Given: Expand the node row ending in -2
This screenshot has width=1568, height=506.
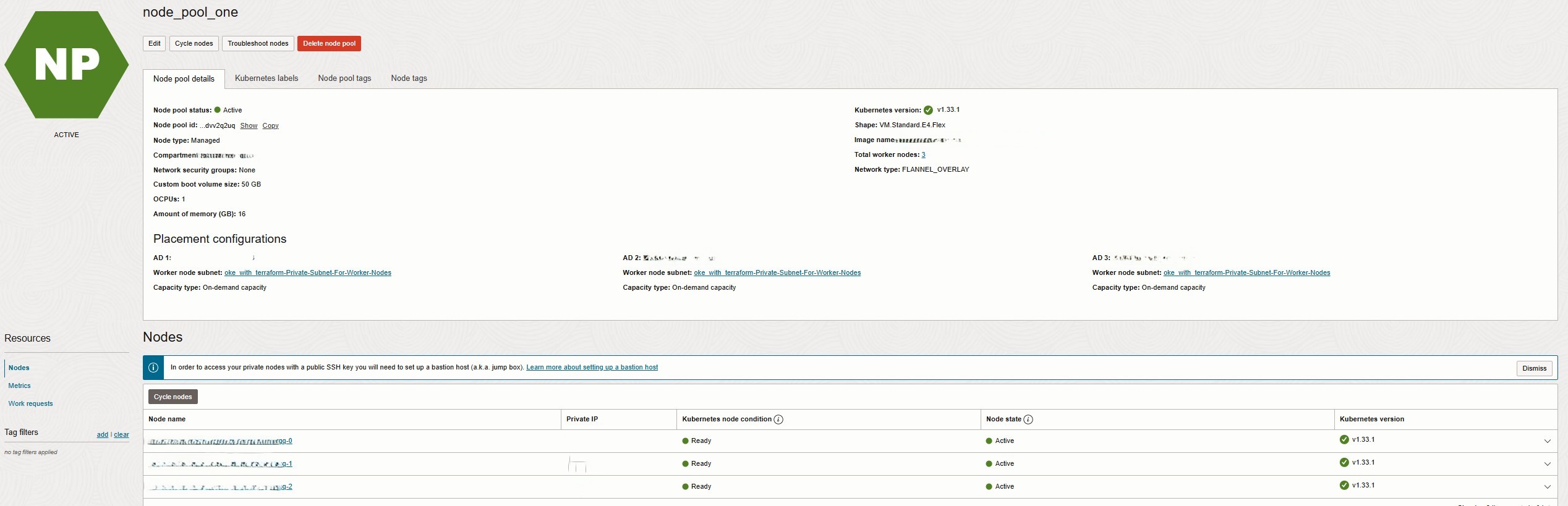Looking at the screenshot, I should click(x=1548, y=487).
